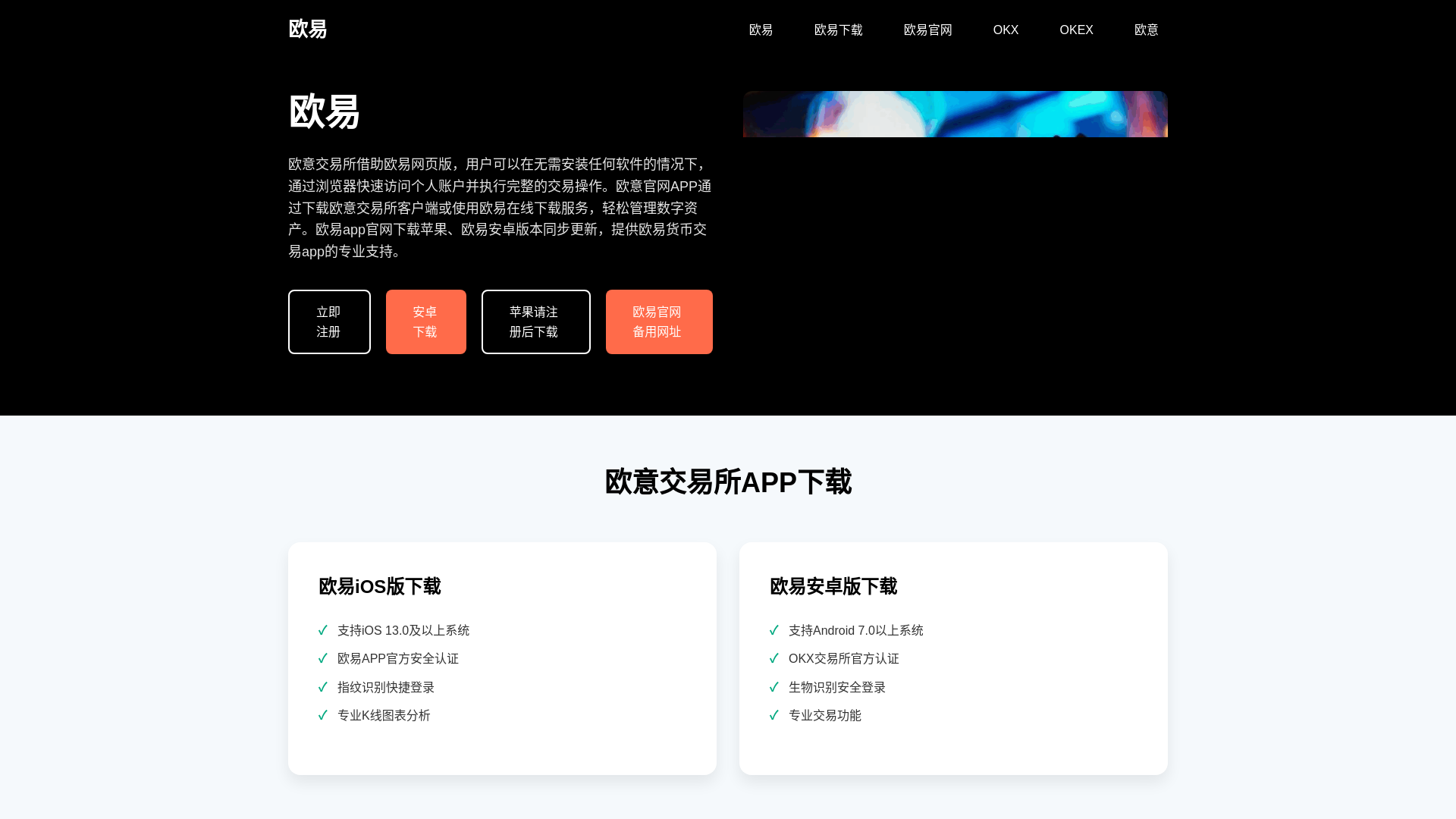Click the 欧易iOS版下载 card title
Viewport: 1456px width, 819px height.
(x=380, y=586)
